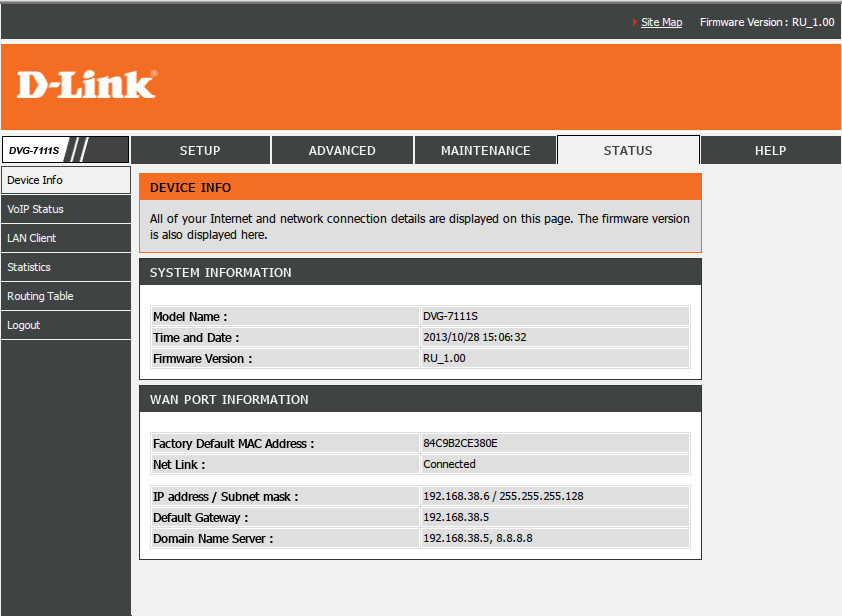
Task: Select the STATUS tab
Action: pos(628,150)
